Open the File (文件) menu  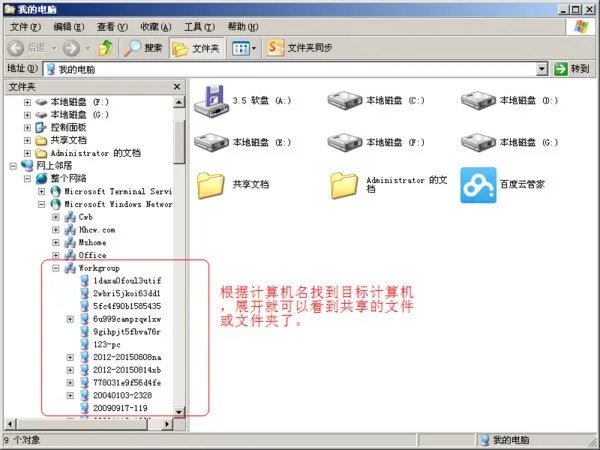(25, 27)
